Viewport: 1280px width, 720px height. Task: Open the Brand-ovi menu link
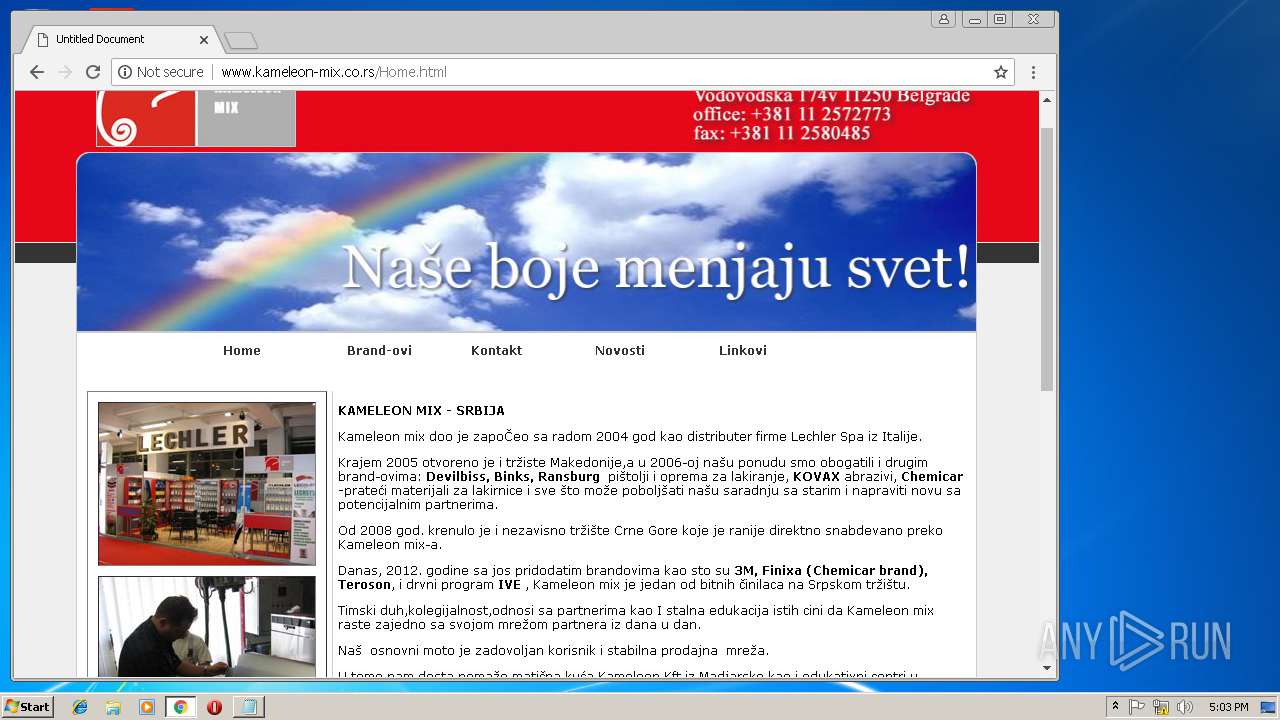pos(379,351)
